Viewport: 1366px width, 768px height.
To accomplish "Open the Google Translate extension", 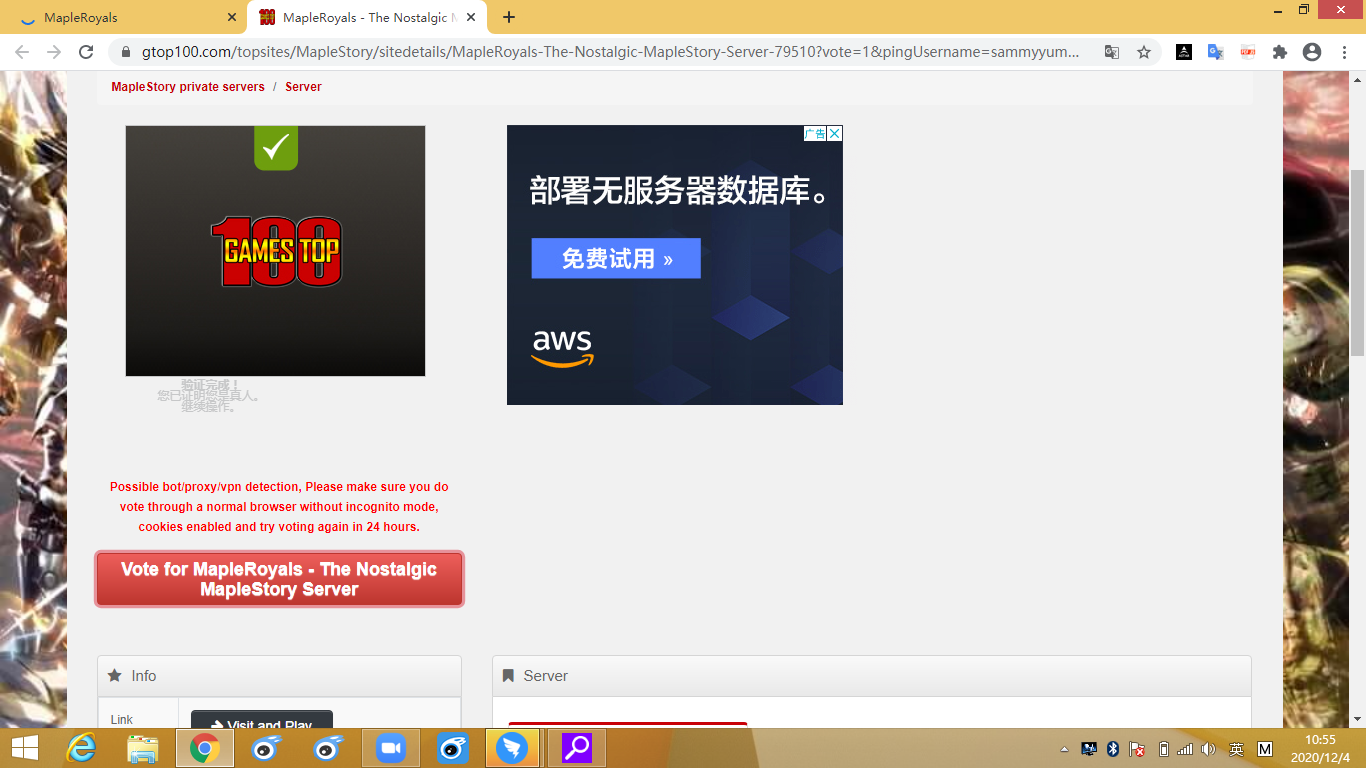I will 1216,52.
